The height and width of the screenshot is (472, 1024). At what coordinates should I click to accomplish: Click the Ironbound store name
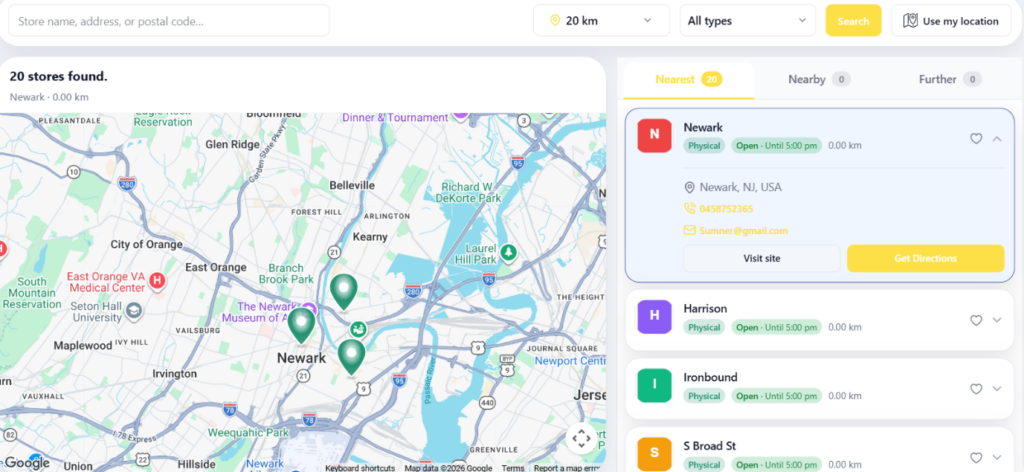[711, 377]
